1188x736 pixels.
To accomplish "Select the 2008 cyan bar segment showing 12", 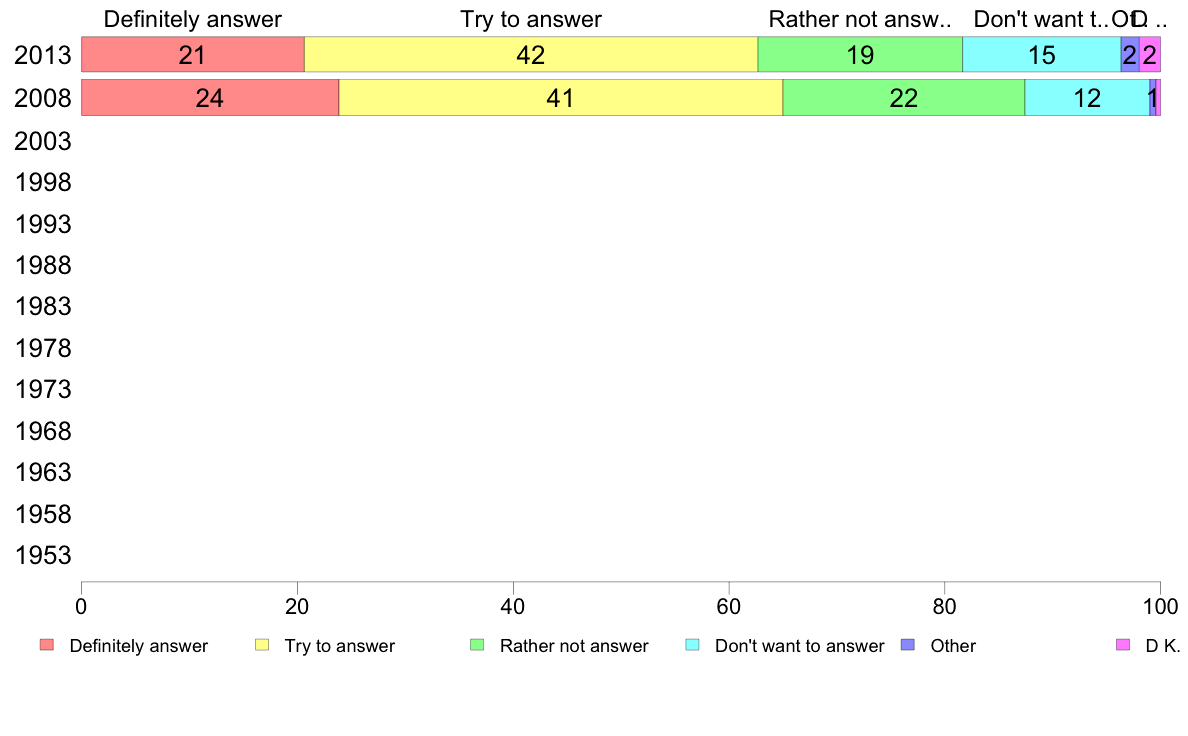I will point(1087,98).
